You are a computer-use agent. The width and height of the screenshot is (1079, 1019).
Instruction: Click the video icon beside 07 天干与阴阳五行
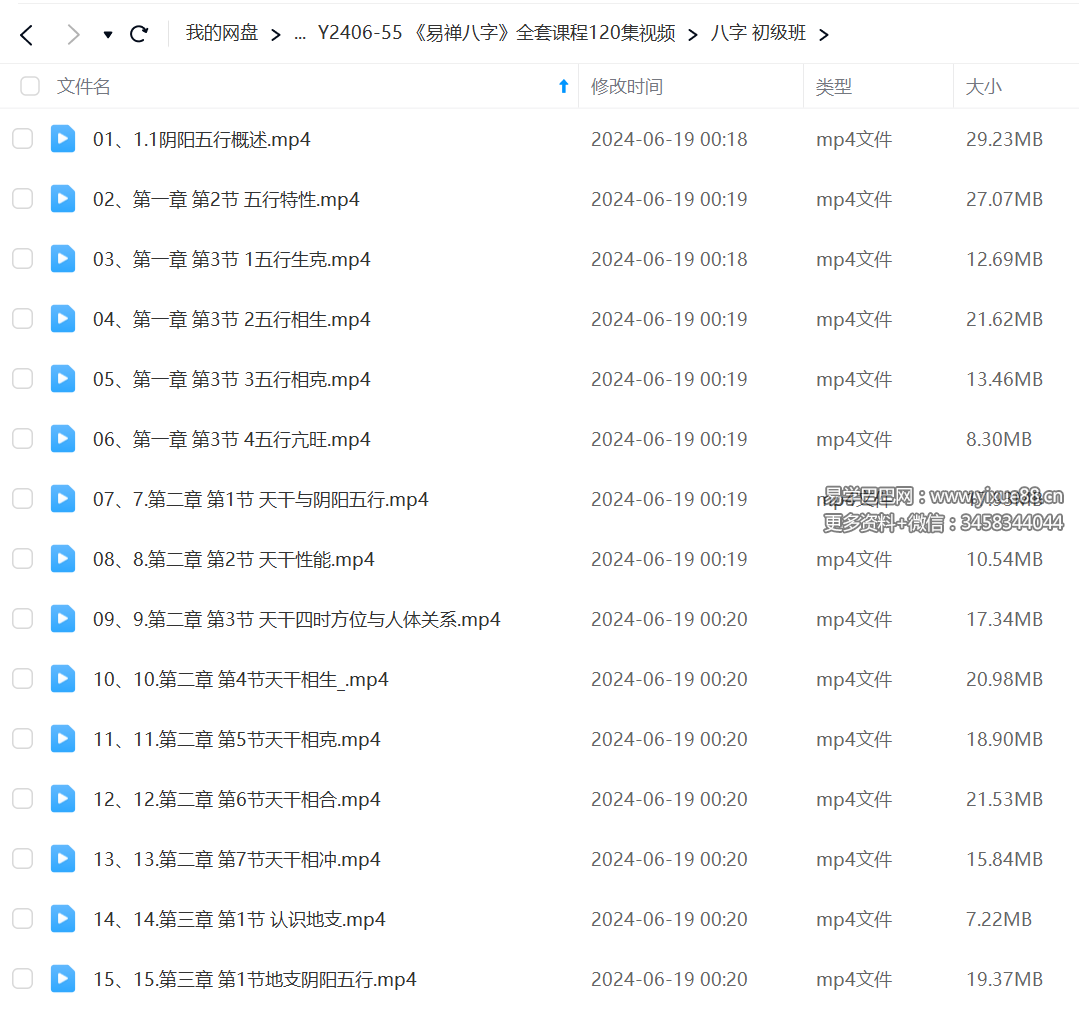[62, 499]
